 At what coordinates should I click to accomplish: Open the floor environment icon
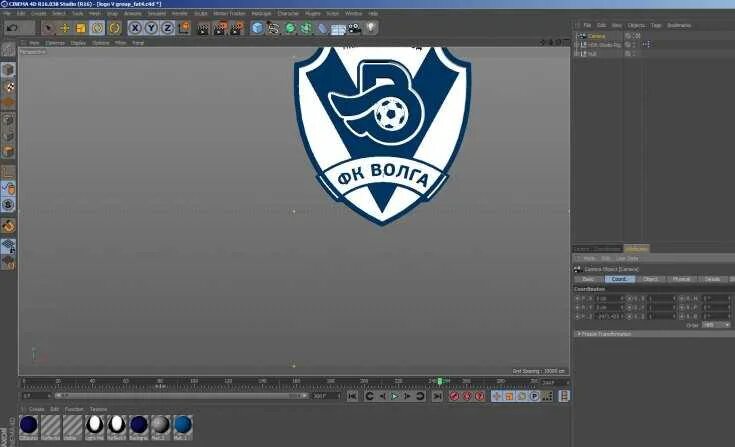(338, 29)
